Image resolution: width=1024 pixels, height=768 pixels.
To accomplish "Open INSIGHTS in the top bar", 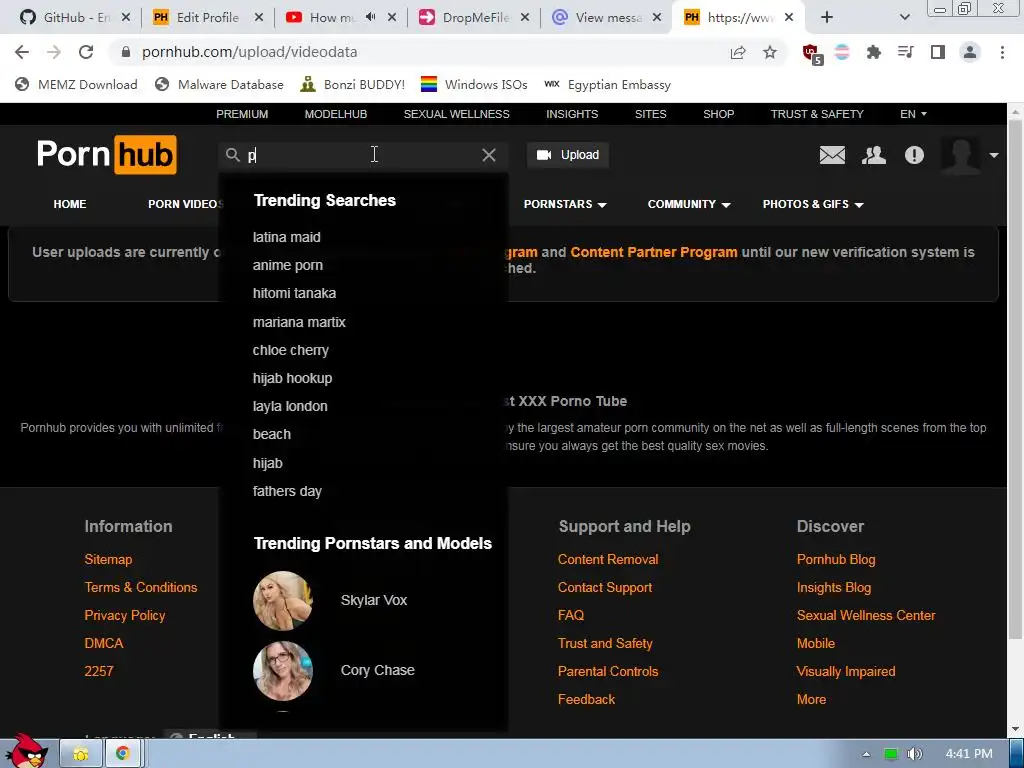I will (x=572, y=114).
